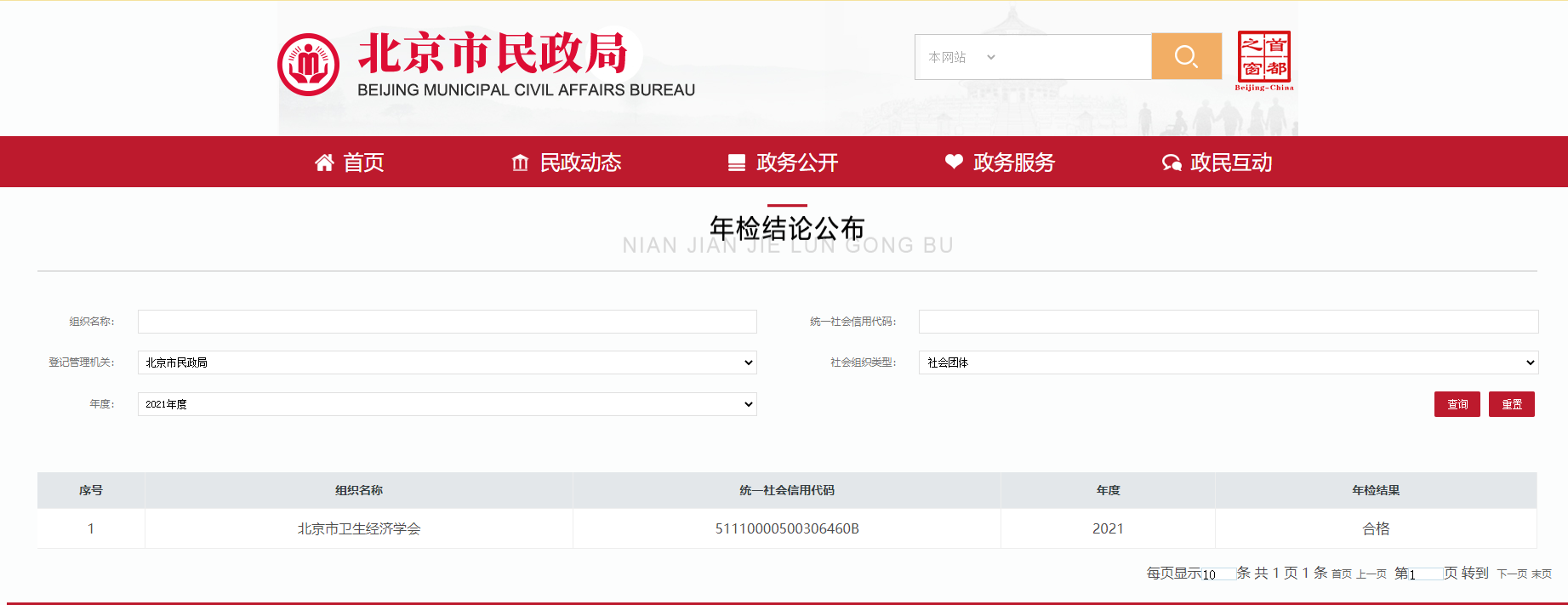The width and height of the screenshot is (1568, 605).
Task: Click the page number input after 第
Action: [x=1426, y=574]
